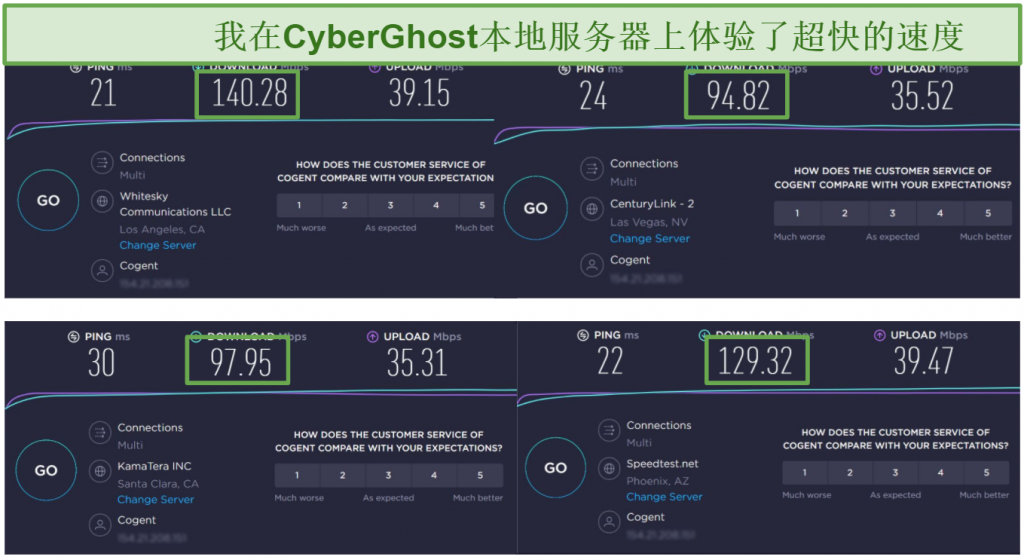Click PING icon above 30 ms result

pyautogui.click(x=74, y=337)
